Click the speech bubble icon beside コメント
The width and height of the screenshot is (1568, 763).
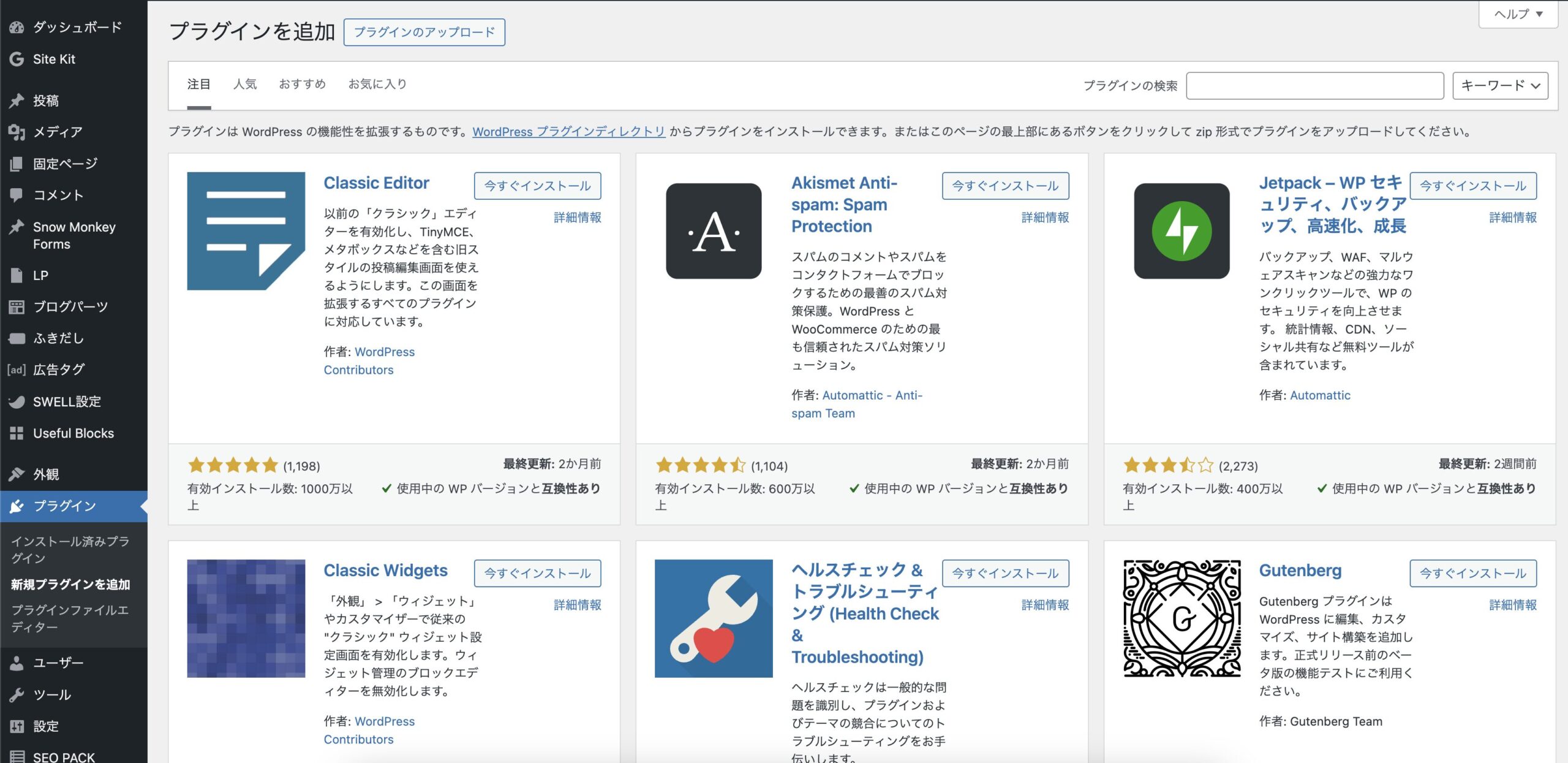tap(17, 195)
